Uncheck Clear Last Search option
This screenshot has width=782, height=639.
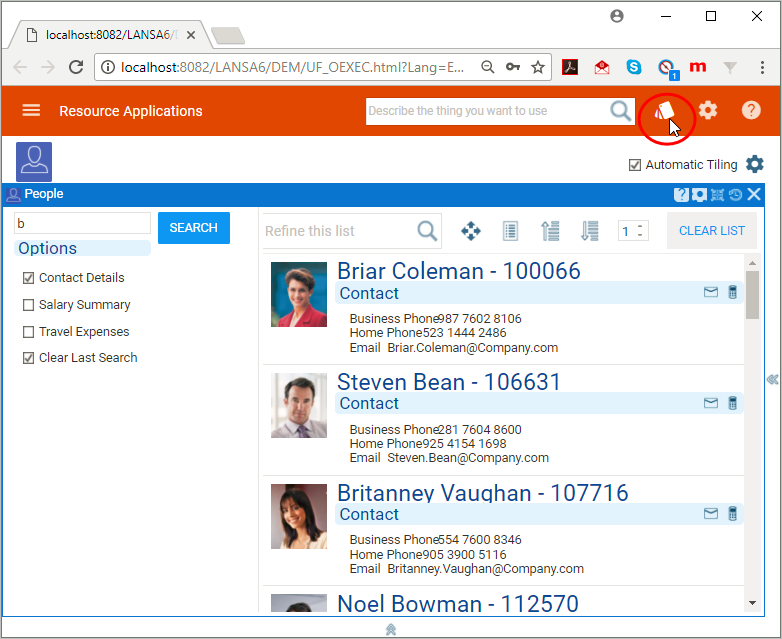[x=28, y=358]
